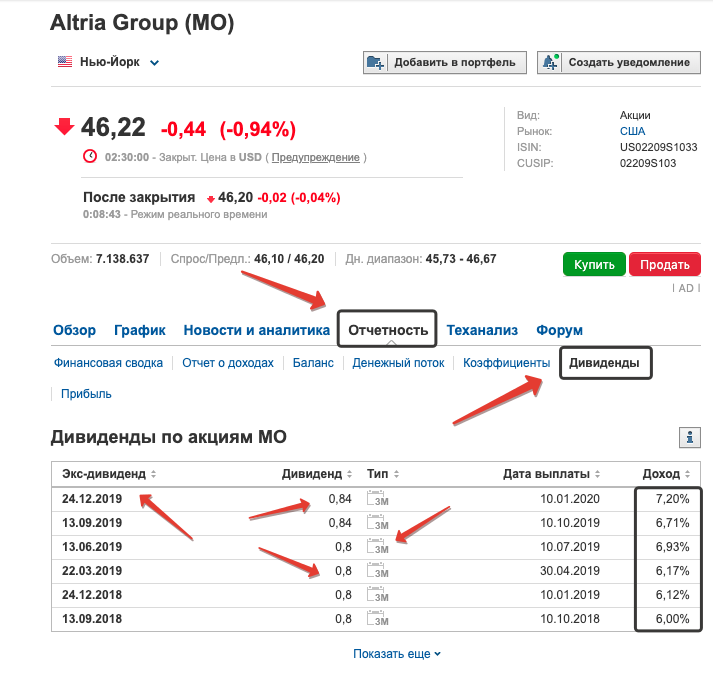
Task: Click the 3M calendar icon in 13.09.2019 row
Action: pos(378,523)
